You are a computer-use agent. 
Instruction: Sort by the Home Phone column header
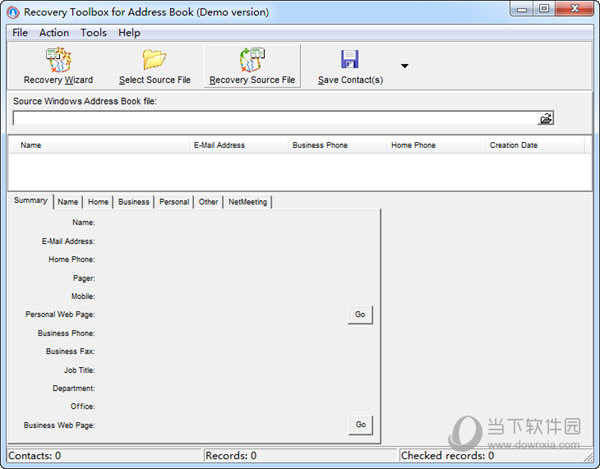[x=435, y=145]
